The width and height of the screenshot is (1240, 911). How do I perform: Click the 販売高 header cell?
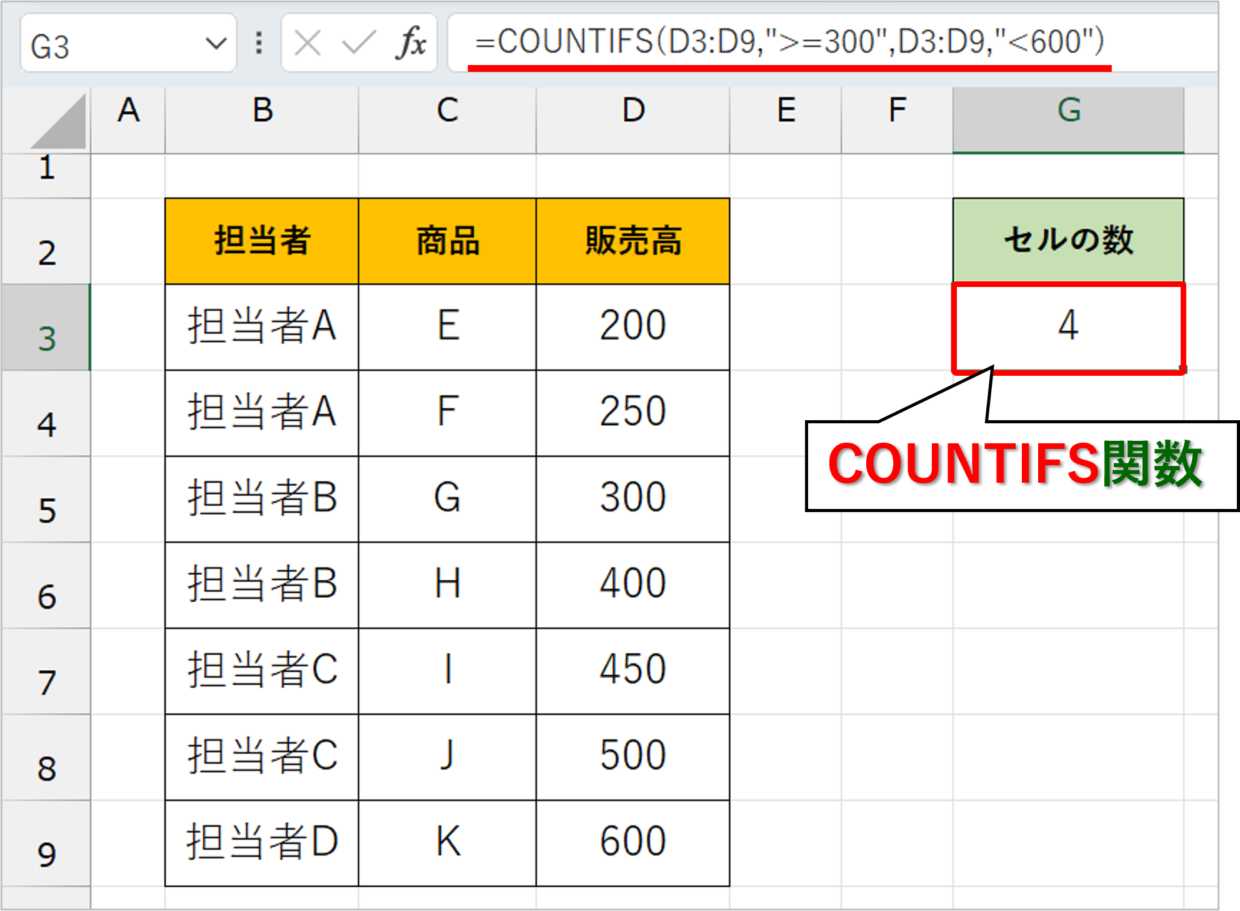click(x=633, y=241)
